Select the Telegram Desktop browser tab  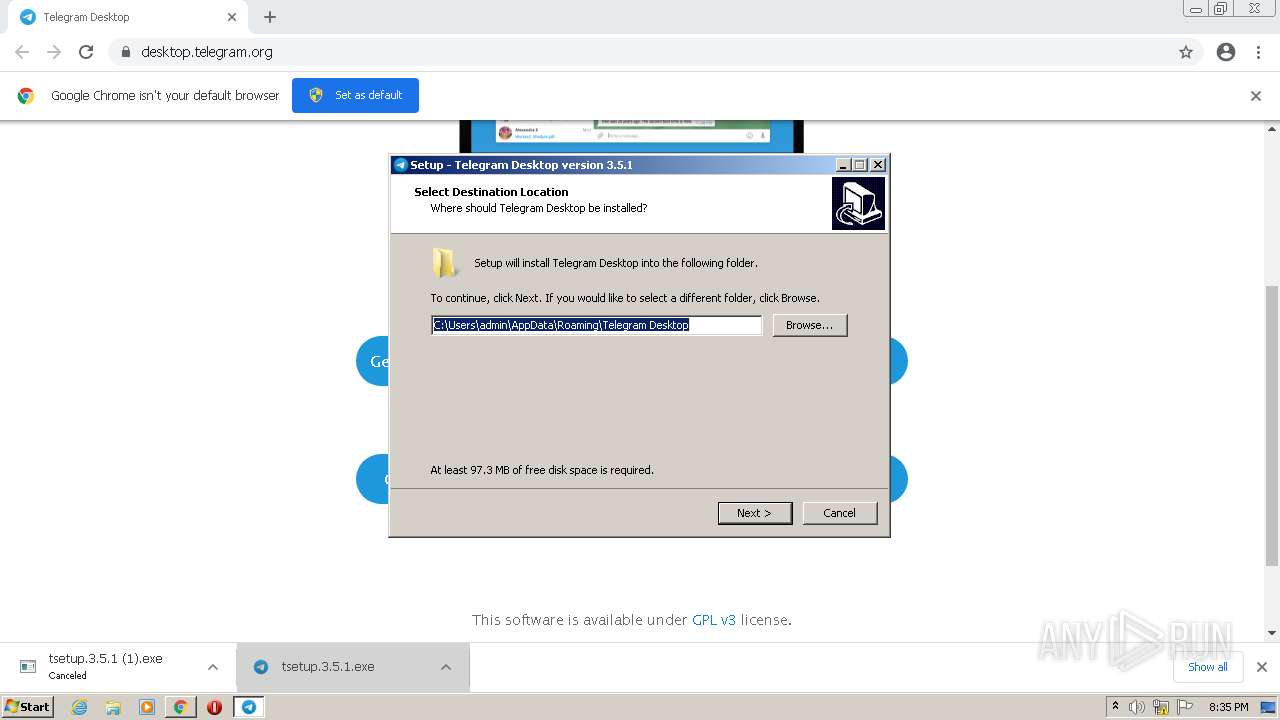pyautogui.click(x=128, y=17)
